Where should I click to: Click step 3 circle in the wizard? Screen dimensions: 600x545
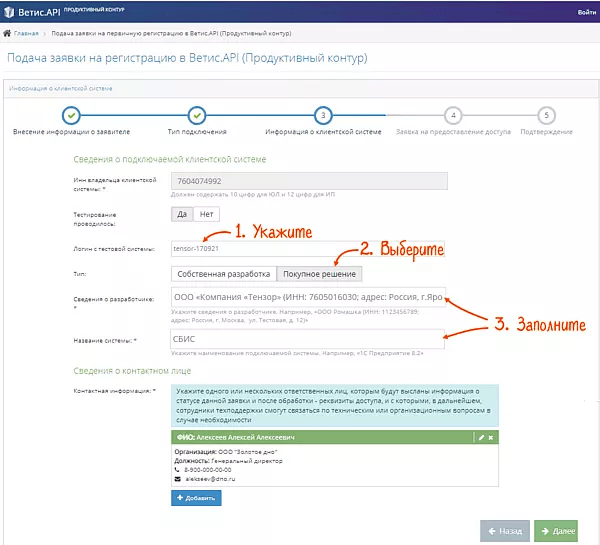(x=322, y=115)
